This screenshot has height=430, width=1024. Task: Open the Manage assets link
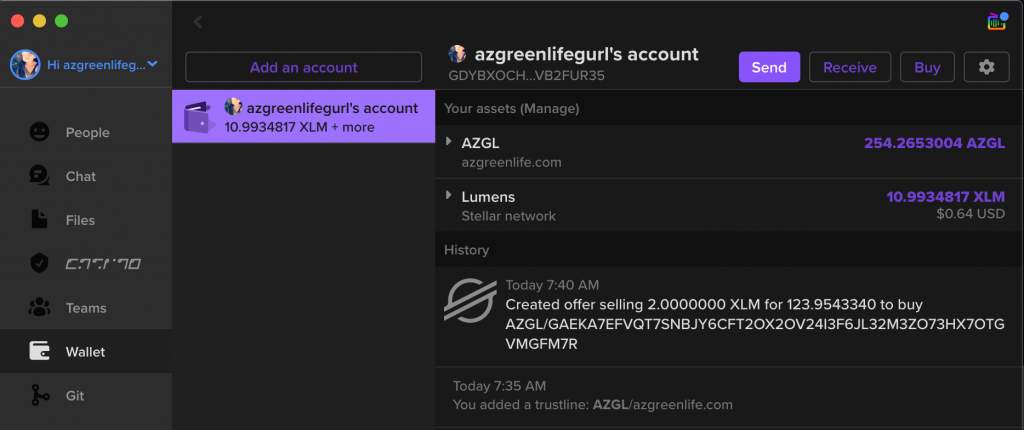click(549, 108)
